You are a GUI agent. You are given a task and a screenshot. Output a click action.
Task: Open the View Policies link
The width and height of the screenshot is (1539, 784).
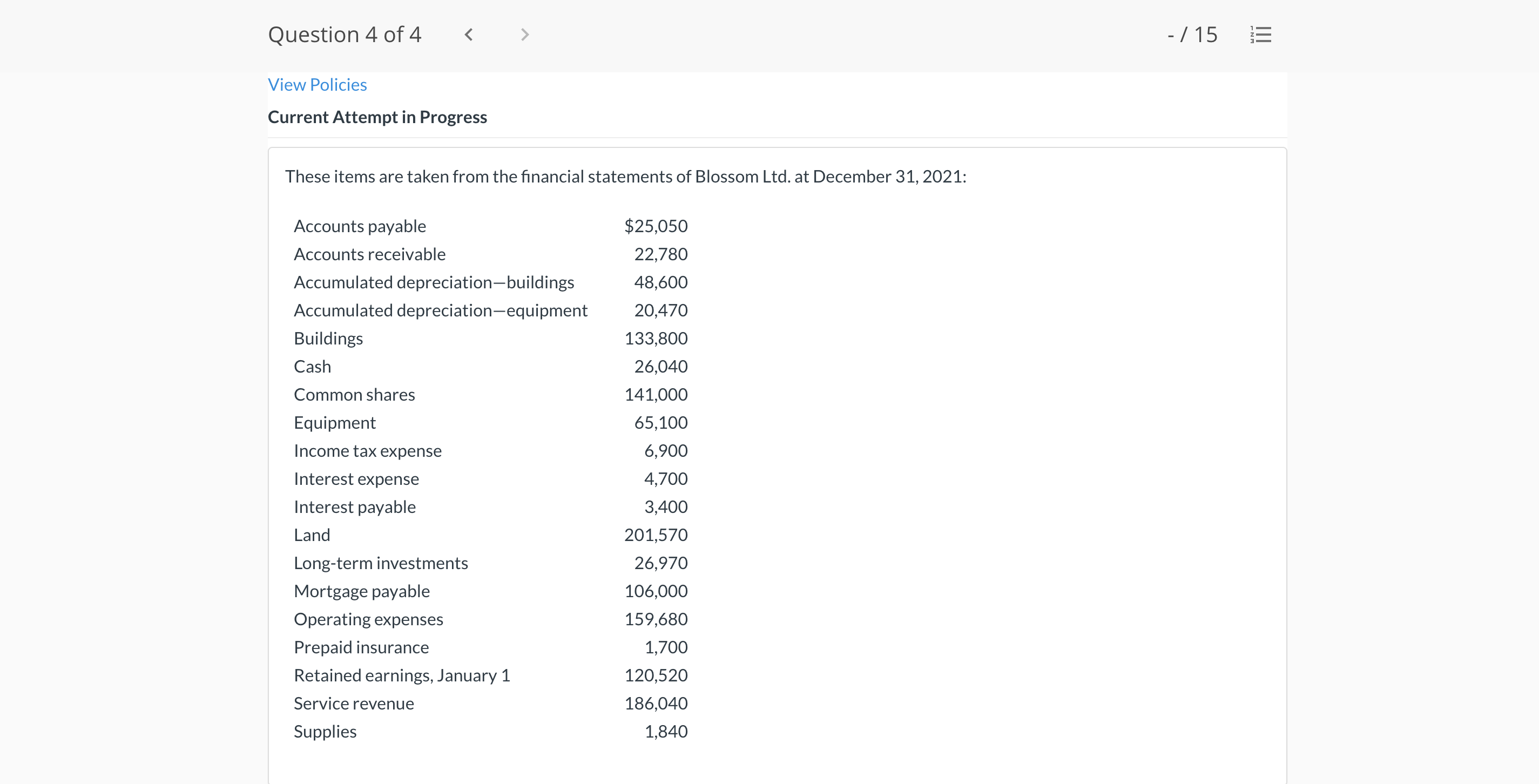pyautogui.click(x=317, y=85)
